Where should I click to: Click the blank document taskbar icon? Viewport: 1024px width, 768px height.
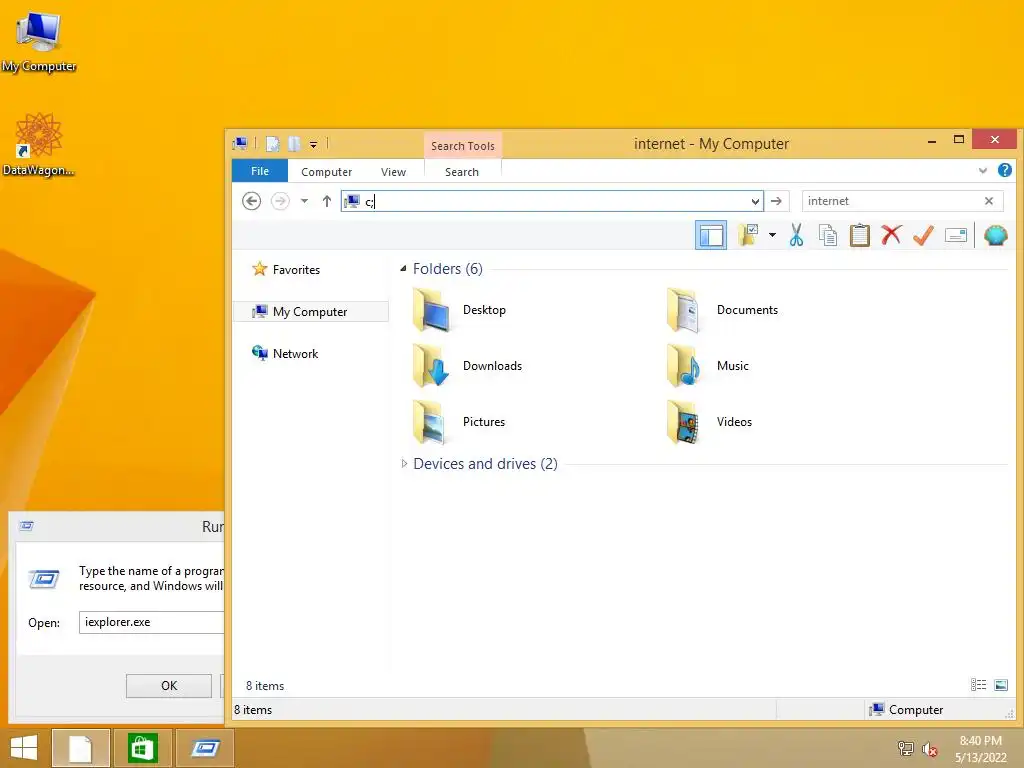(x=80, y=748)
